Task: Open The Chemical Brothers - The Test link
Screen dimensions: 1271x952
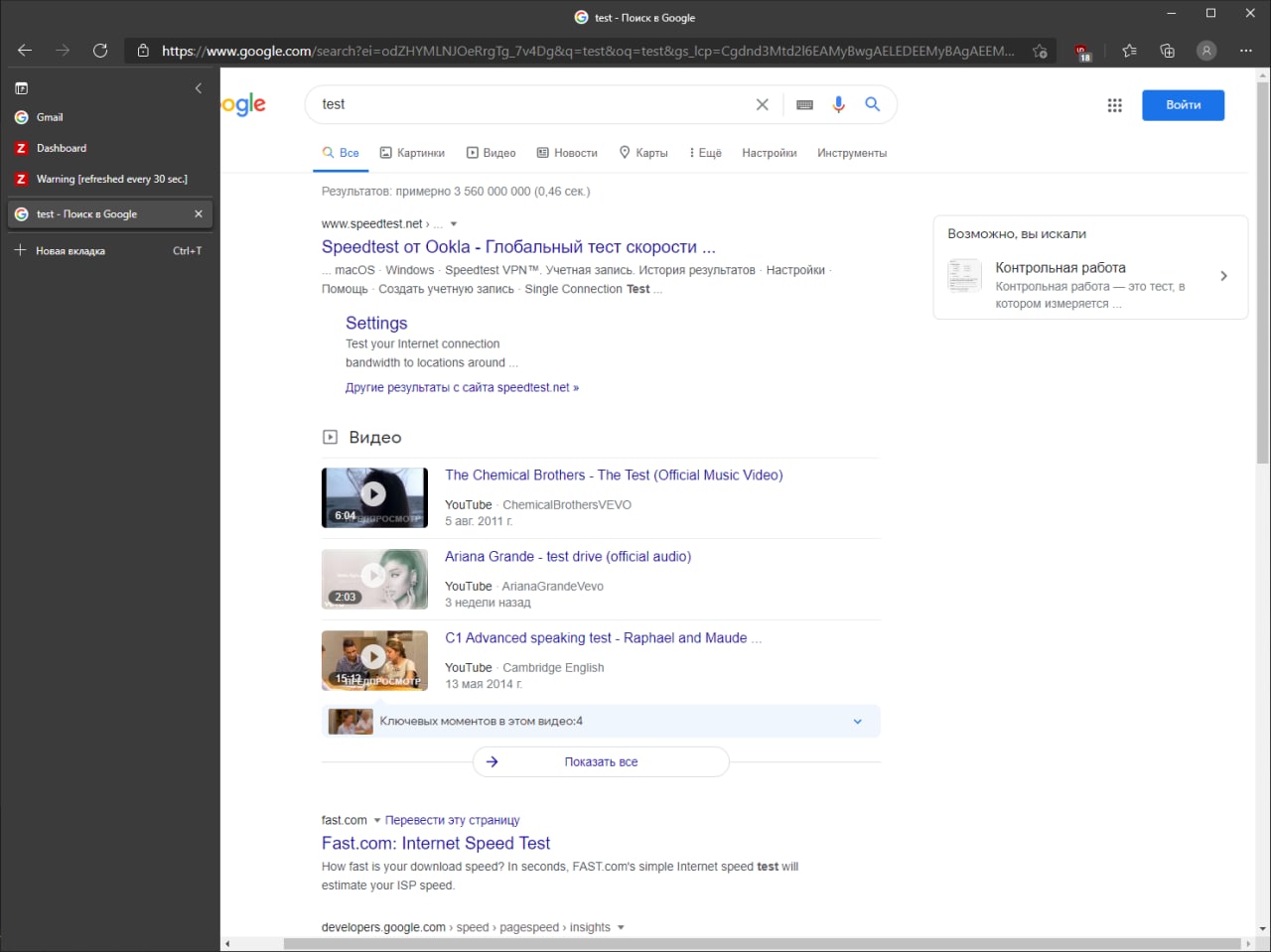Action: (614, 476)
